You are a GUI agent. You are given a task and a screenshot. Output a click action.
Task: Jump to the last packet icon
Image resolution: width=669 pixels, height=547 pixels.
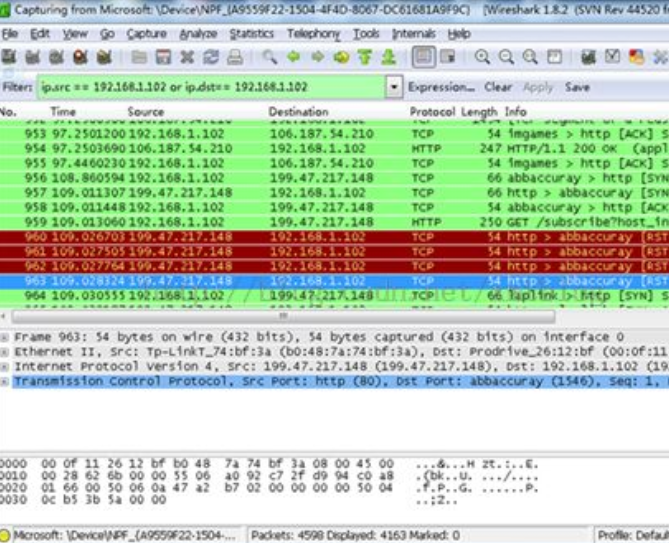click(389, 57)
